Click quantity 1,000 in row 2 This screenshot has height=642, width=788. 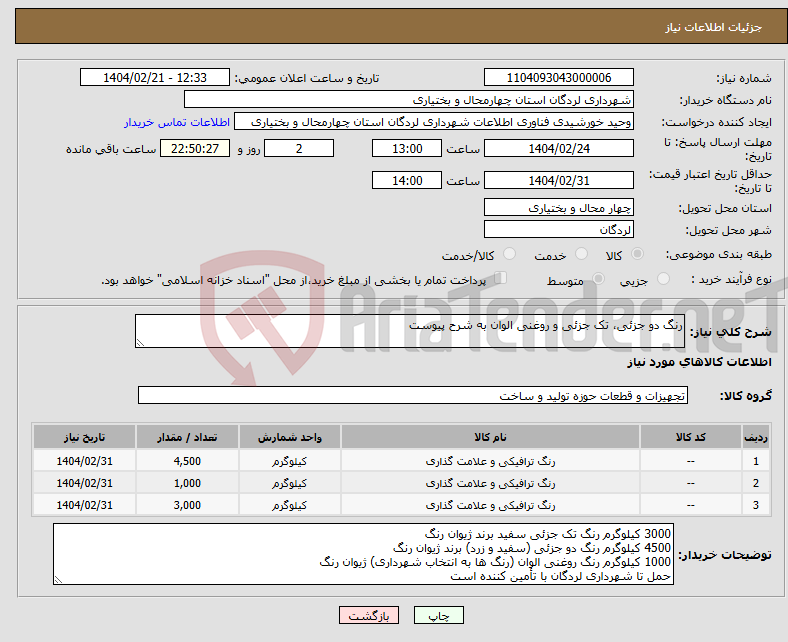[187, 483]
